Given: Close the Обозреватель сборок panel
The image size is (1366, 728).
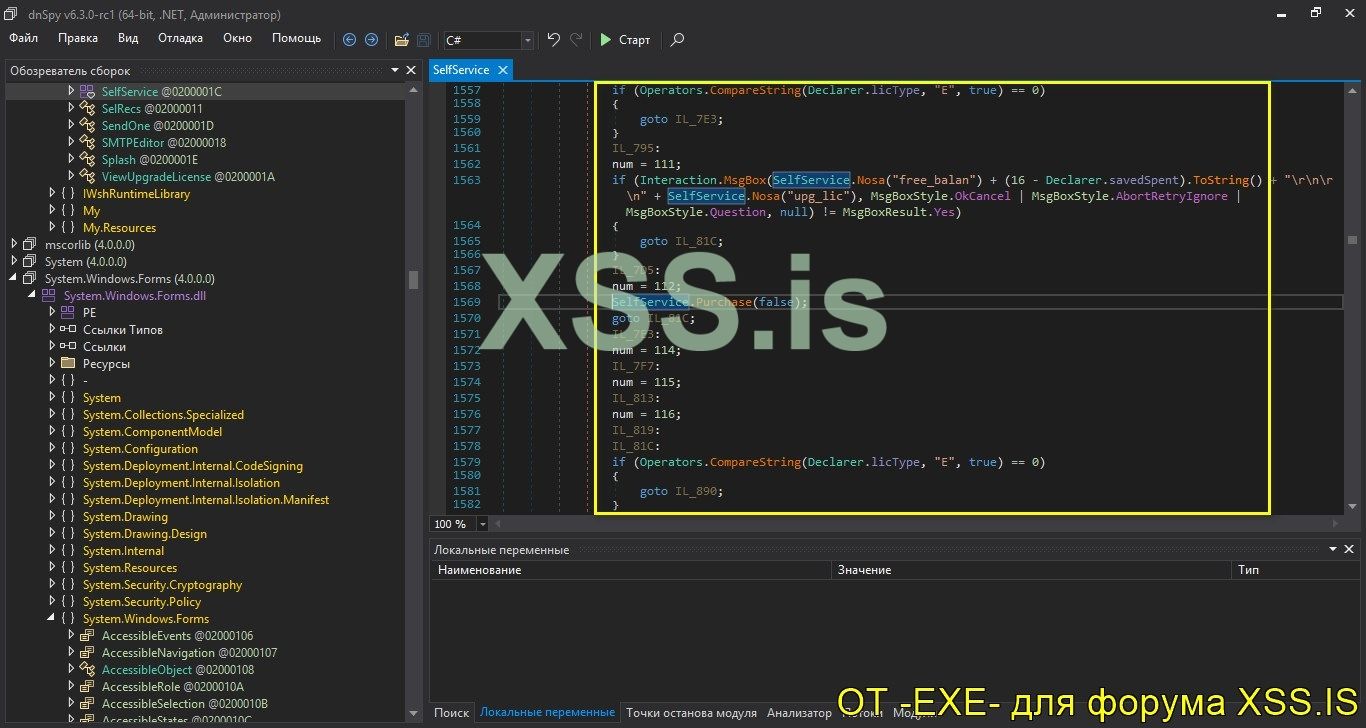Looking at the screenshot, I should pyautogui.click(x=409, y=71).
